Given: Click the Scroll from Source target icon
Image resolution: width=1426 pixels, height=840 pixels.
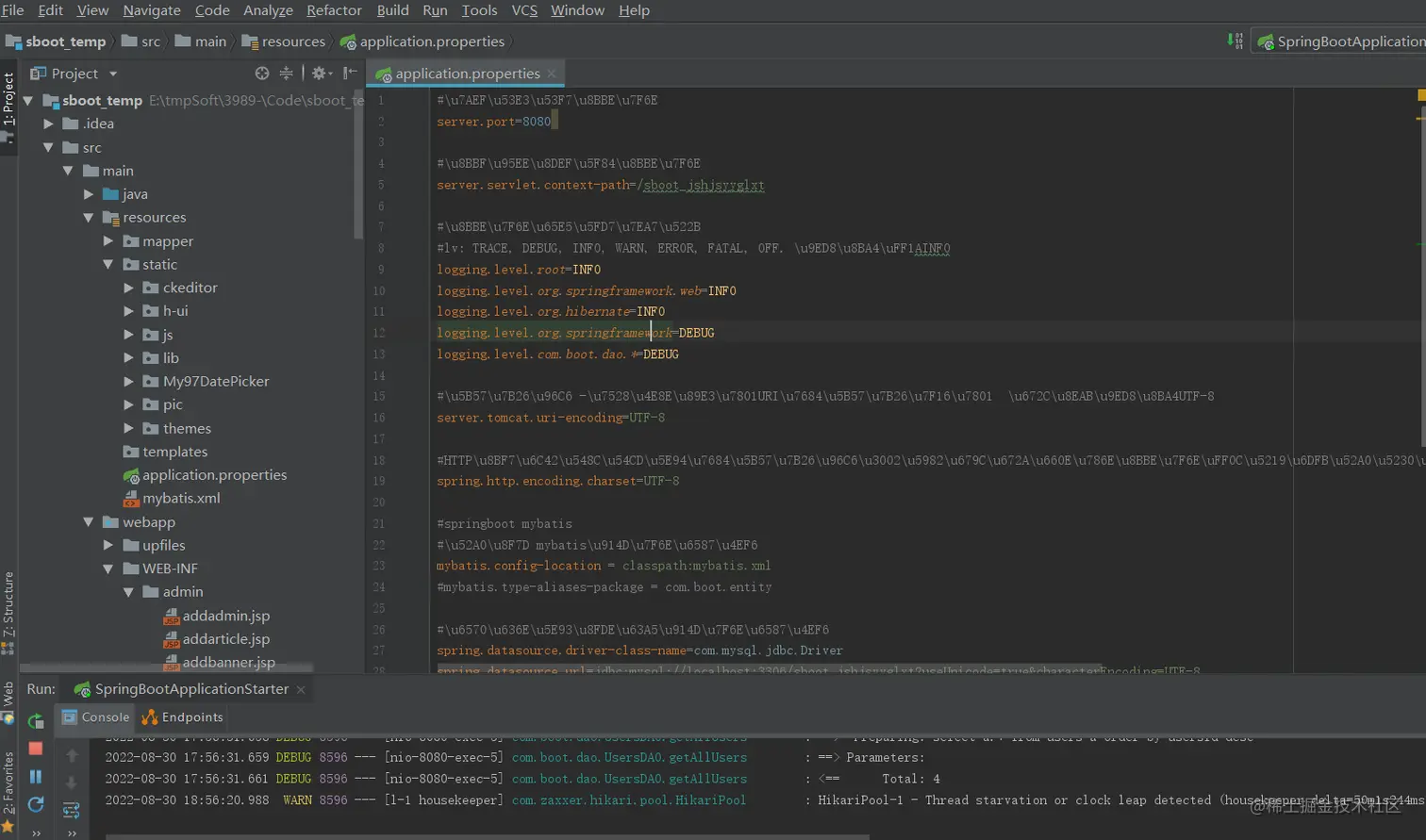Looking at the screenshot, I should 262,74.
